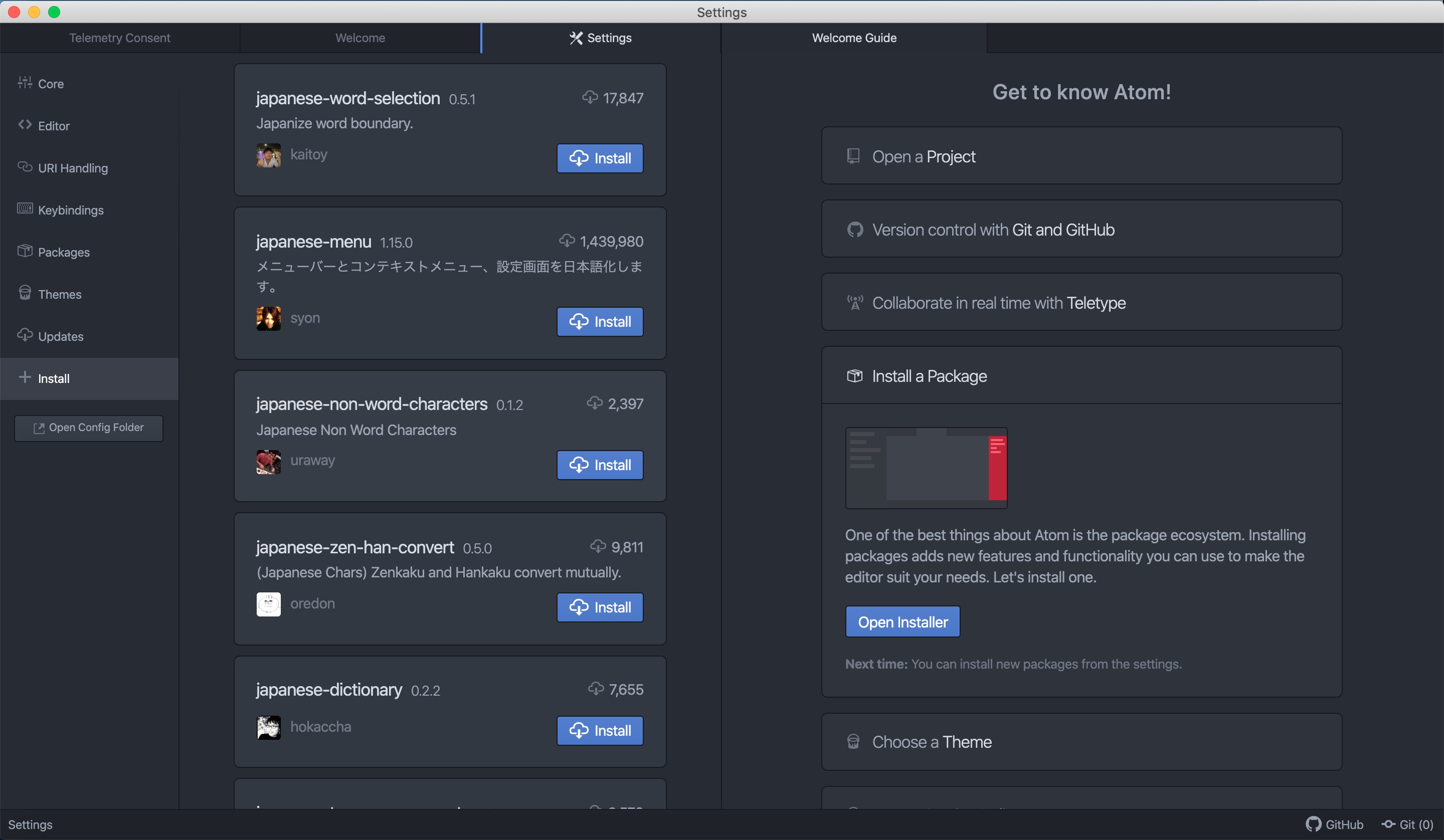The image size is (1444, 840).
Task: Click the project repo icon in Welcome Guide
Action: pyautogui.click(x=853, y=156)
